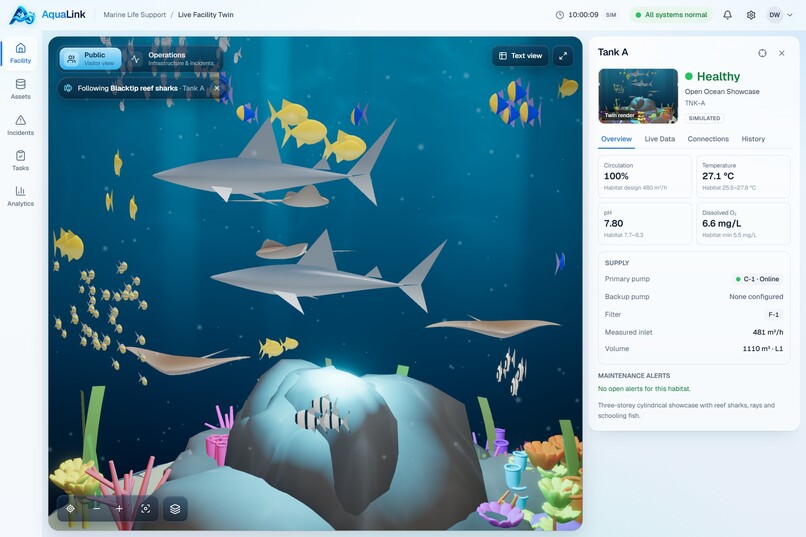Expand the user account dropdown chevron
Screen dimensions: 806x537
click(x=790, y=15)
